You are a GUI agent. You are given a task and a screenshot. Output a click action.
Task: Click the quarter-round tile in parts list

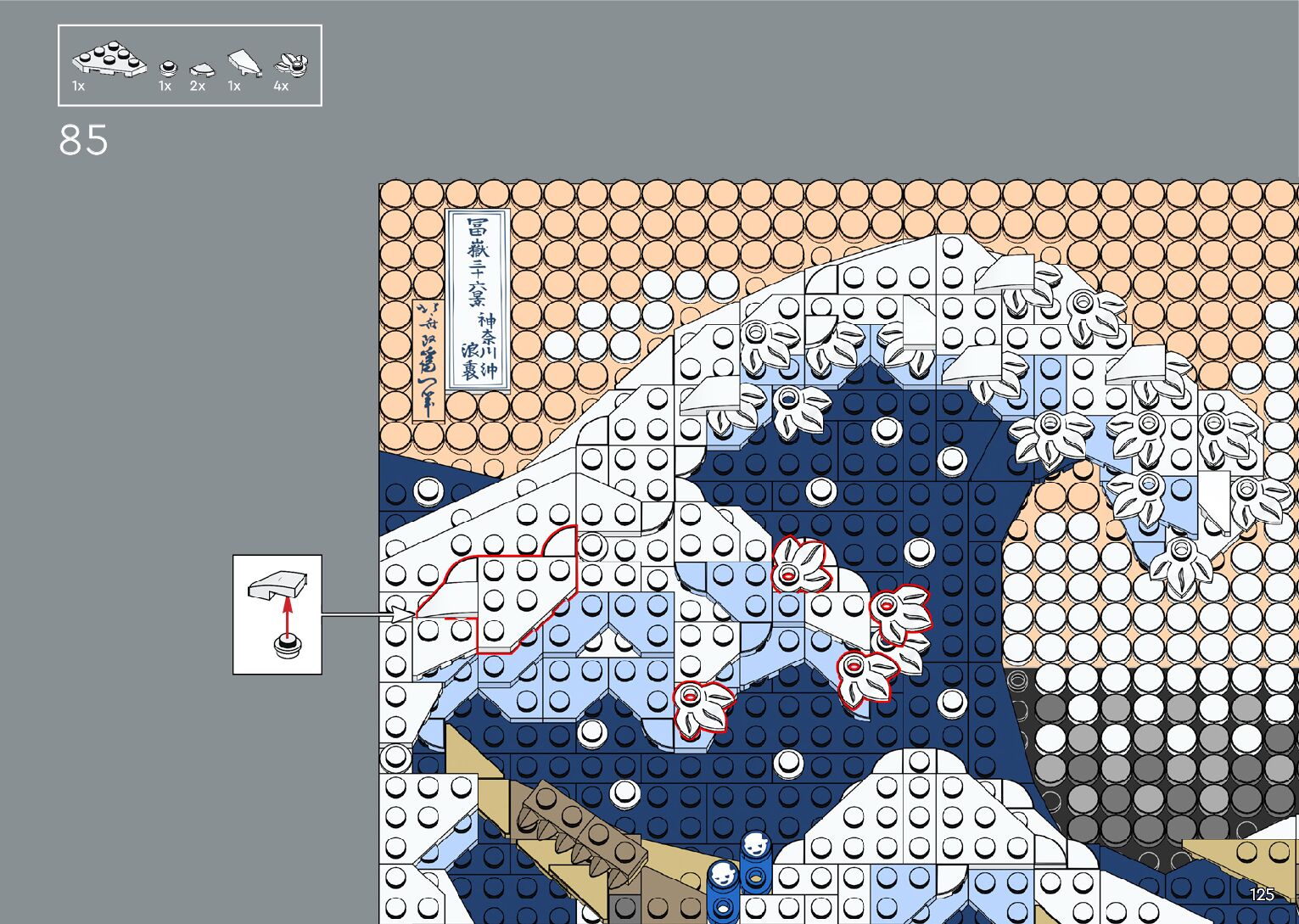pos(201,70)
